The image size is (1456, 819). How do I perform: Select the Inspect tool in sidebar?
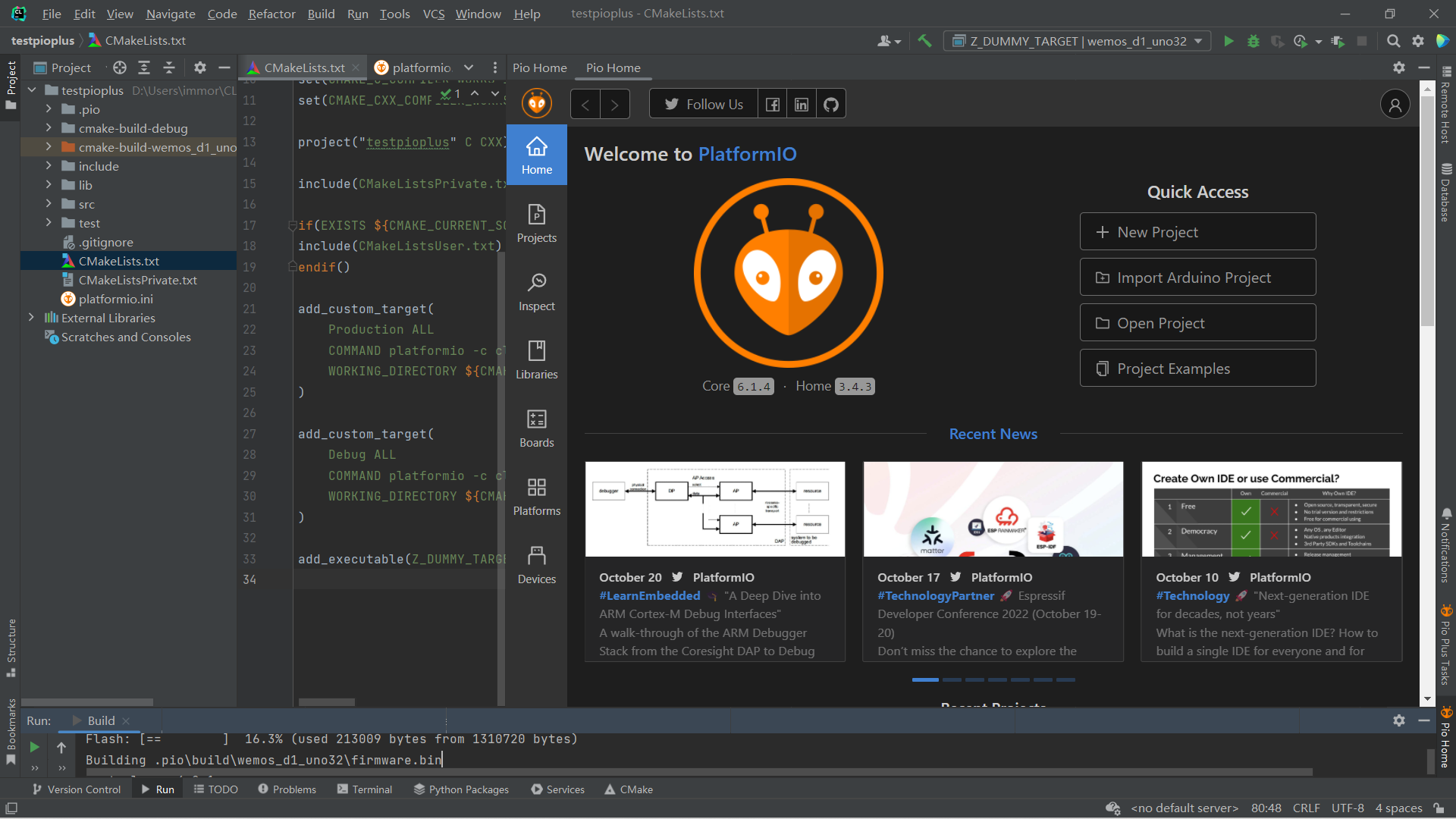click(536, 290)
